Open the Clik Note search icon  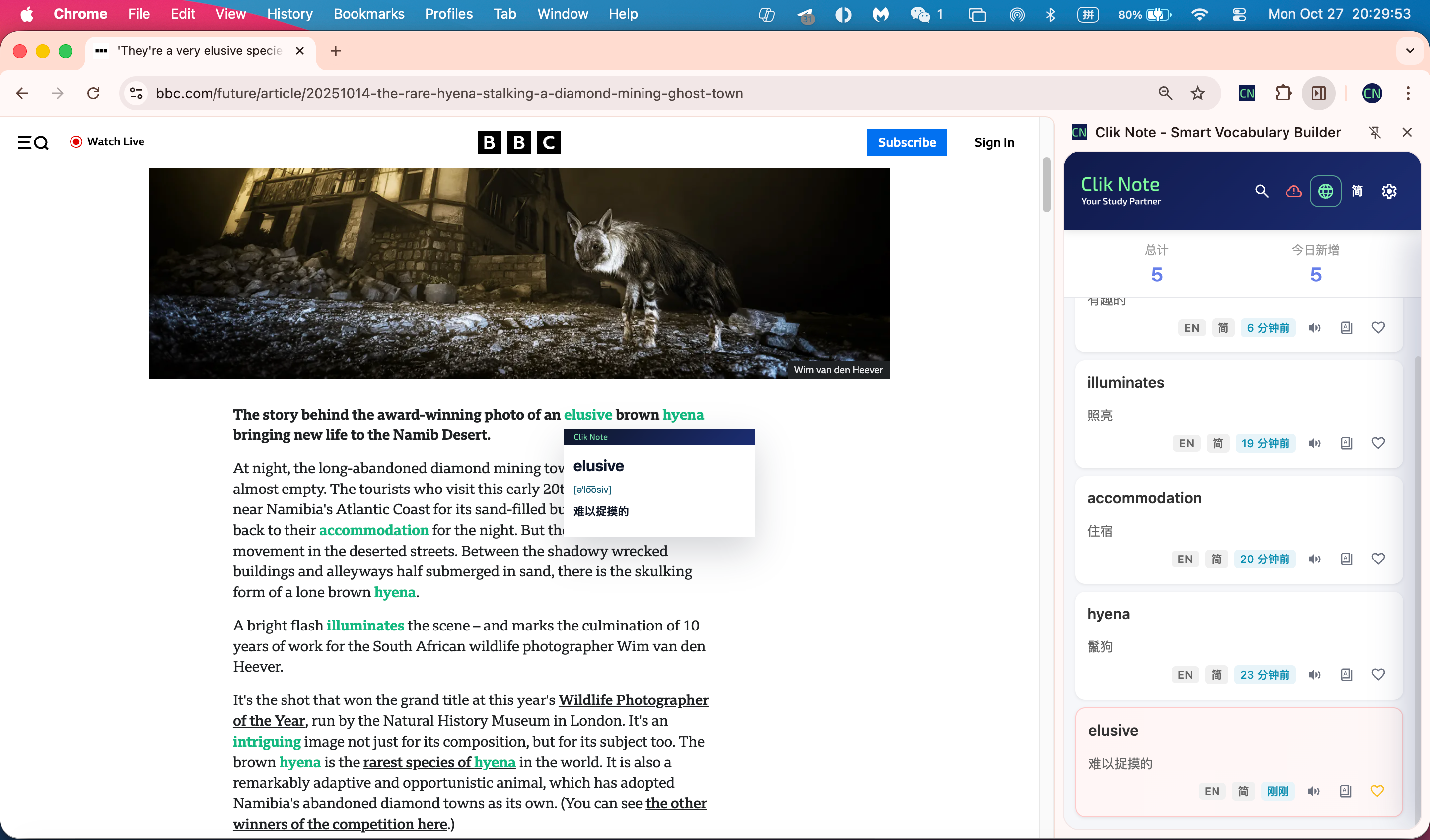tap(1262, 191)
